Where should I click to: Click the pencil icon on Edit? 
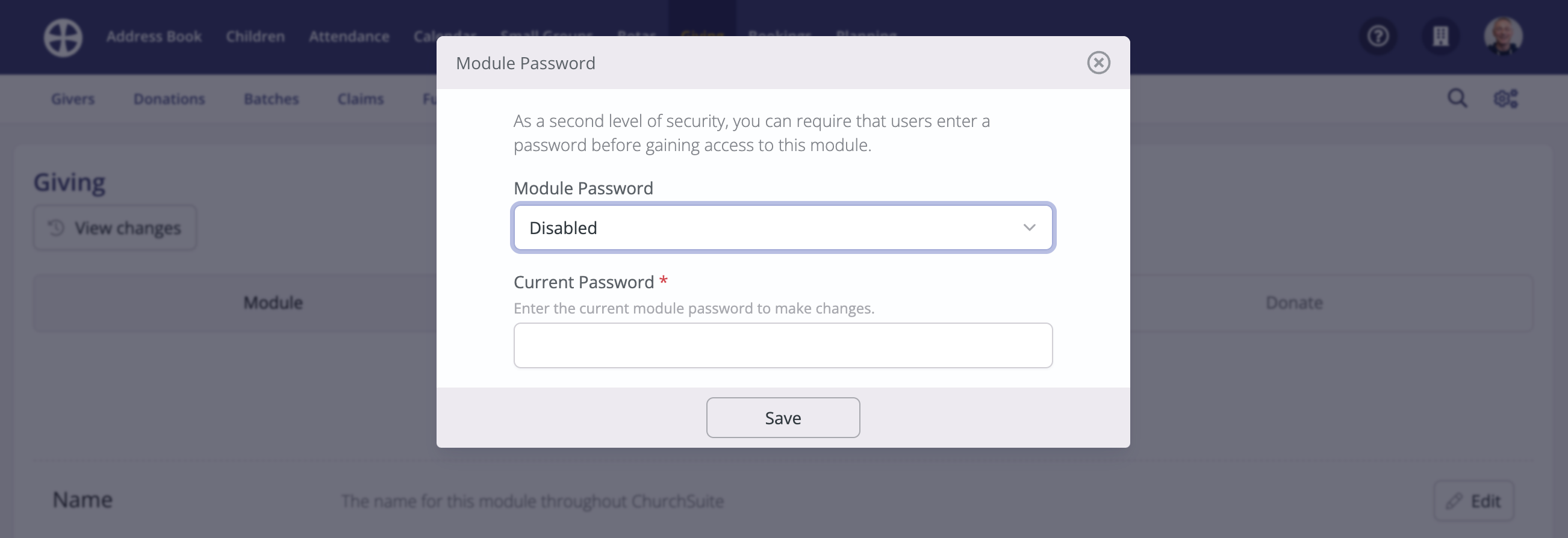pos(1454,501)
